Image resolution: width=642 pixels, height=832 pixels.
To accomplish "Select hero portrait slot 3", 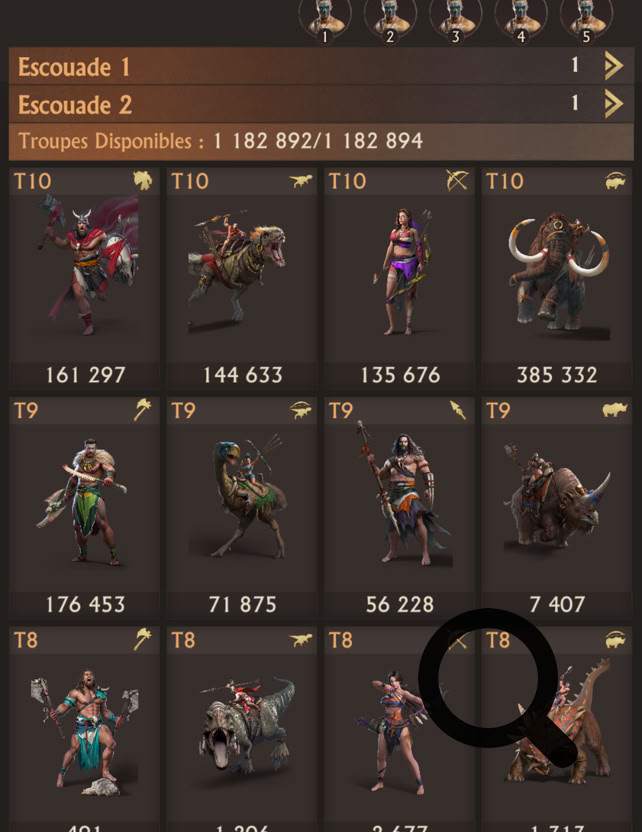I will coord(455,21).
